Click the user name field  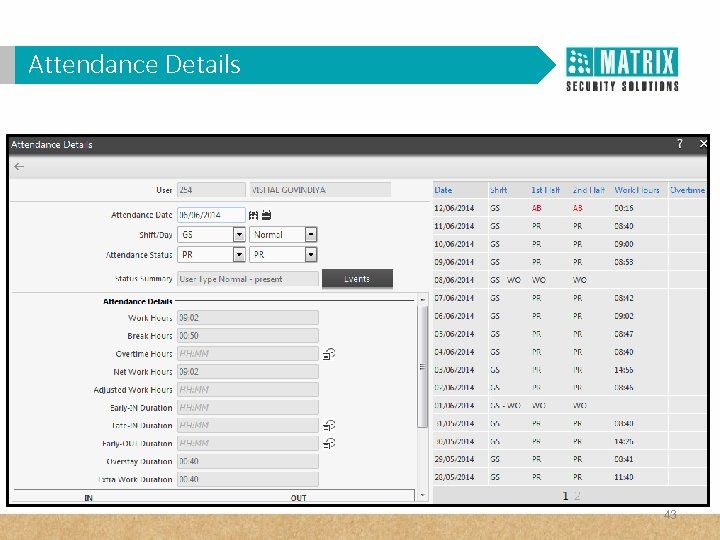pos(321,190)
